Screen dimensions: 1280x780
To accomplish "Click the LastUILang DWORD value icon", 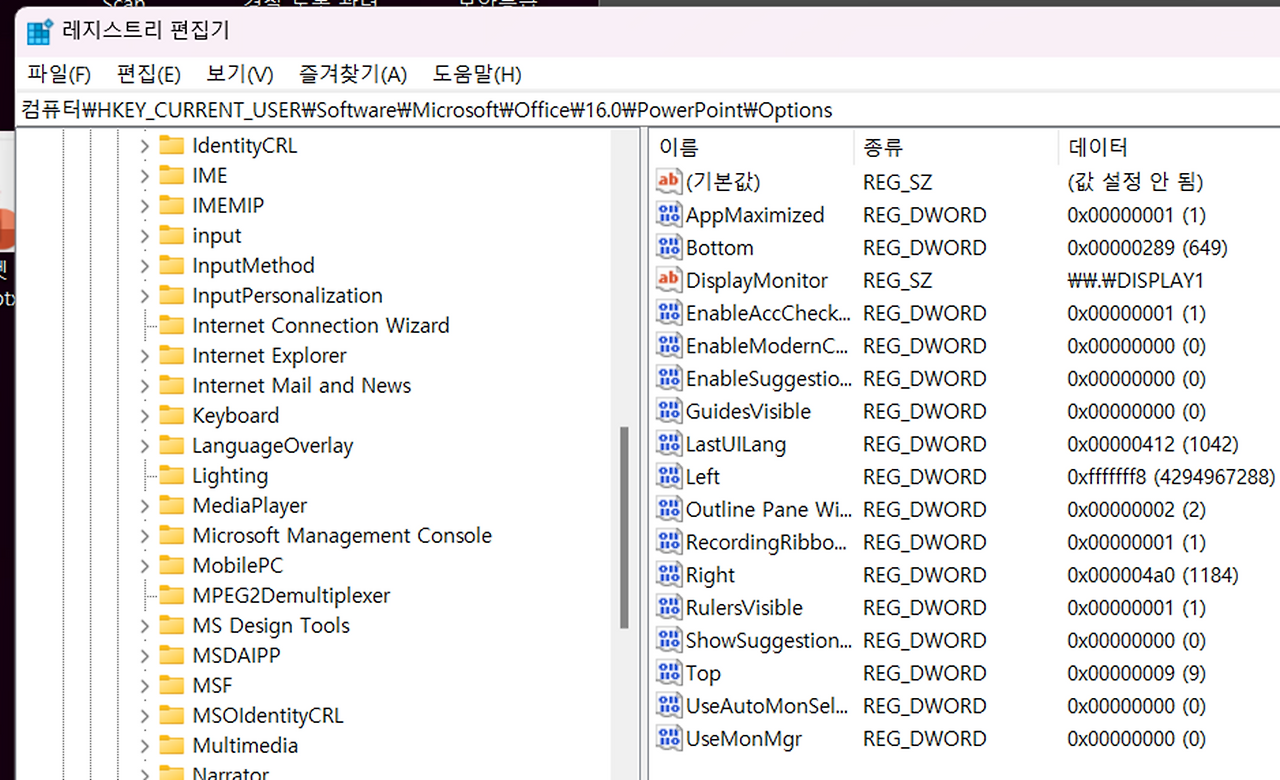I will coord(668,444).
